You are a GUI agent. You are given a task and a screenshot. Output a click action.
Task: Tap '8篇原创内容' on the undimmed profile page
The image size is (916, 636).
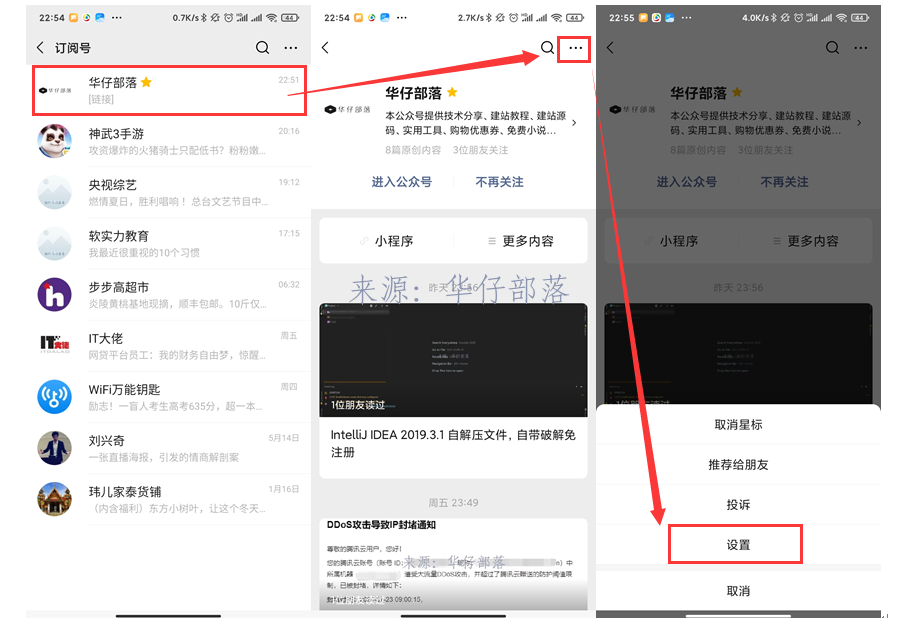click(x=413, y=150)
